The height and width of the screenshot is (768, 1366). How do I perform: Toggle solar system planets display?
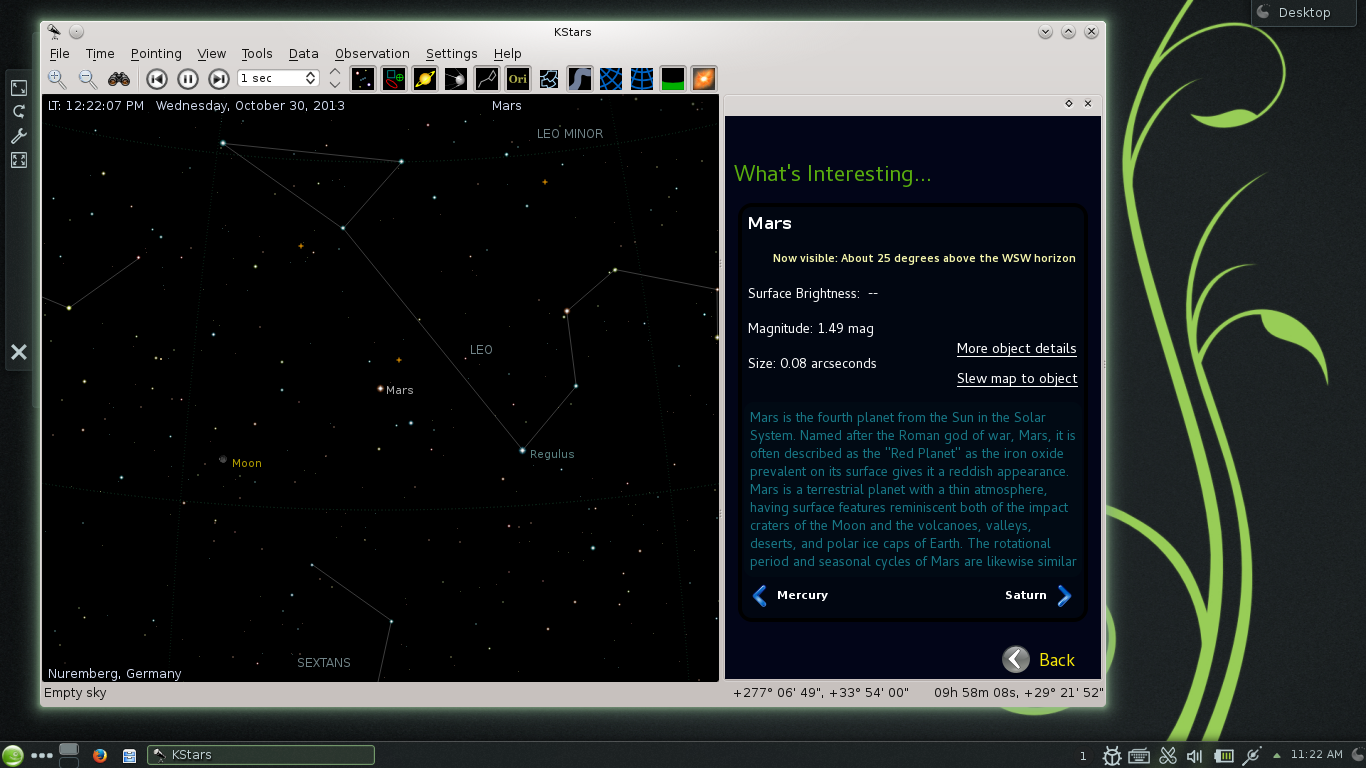click(x=425, y=79)
